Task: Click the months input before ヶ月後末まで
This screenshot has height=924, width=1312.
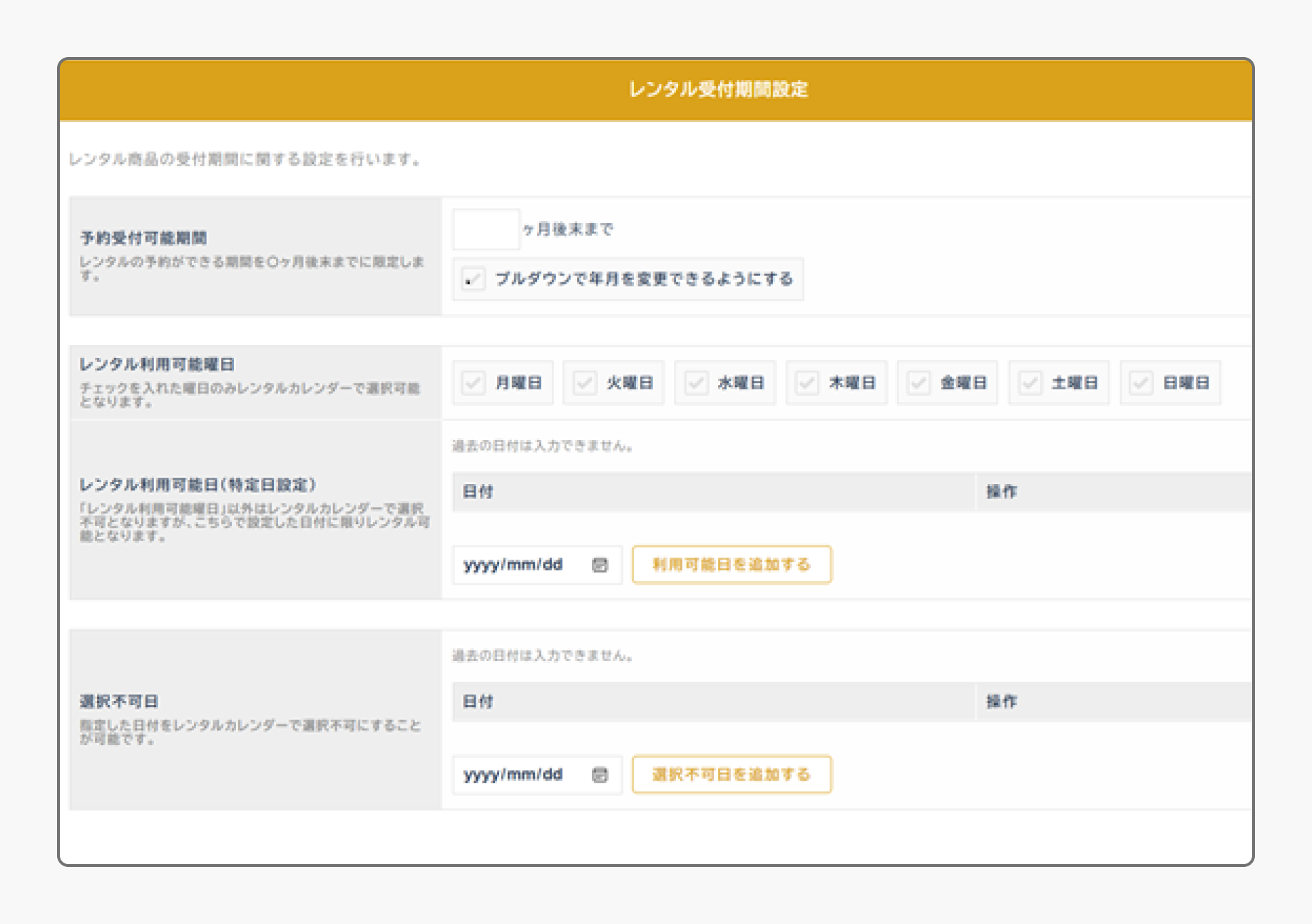Action: coord(486,229)
